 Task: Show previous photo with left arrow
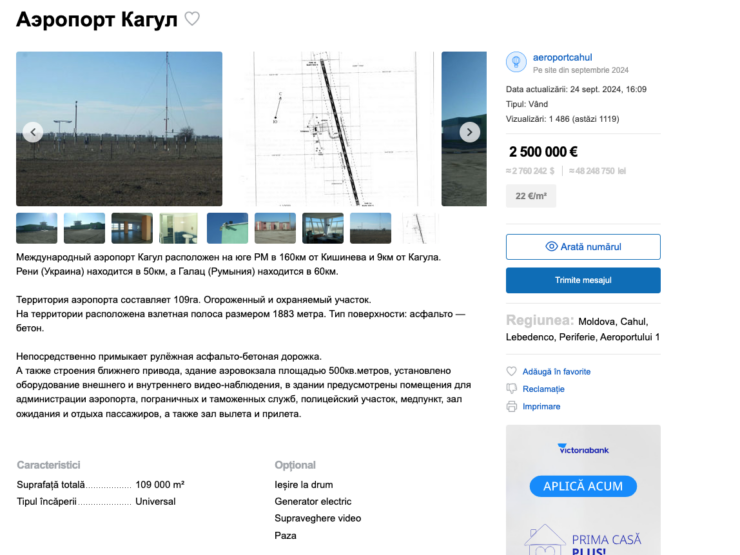(x=33, y=132)
